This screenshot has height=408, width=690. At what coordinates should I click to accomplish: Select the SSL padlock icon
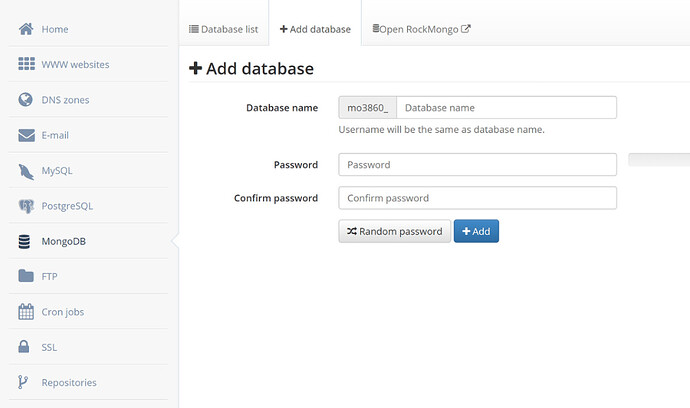pos(24,346)
